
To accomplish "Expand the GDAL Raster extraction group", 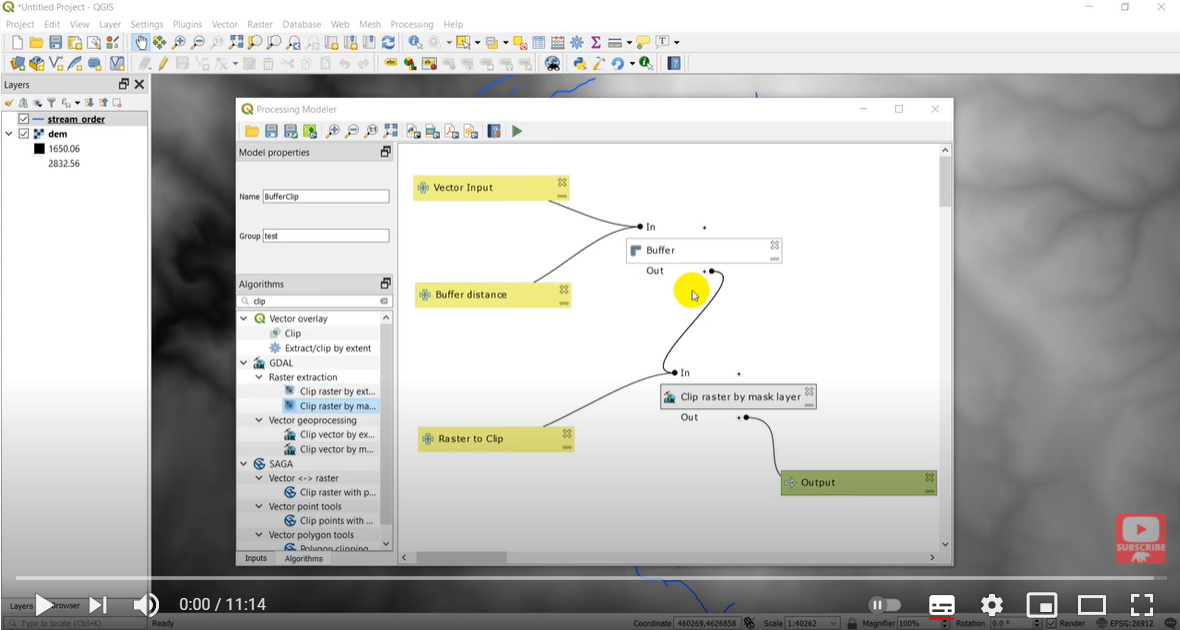I will click(x=257, y=377).
